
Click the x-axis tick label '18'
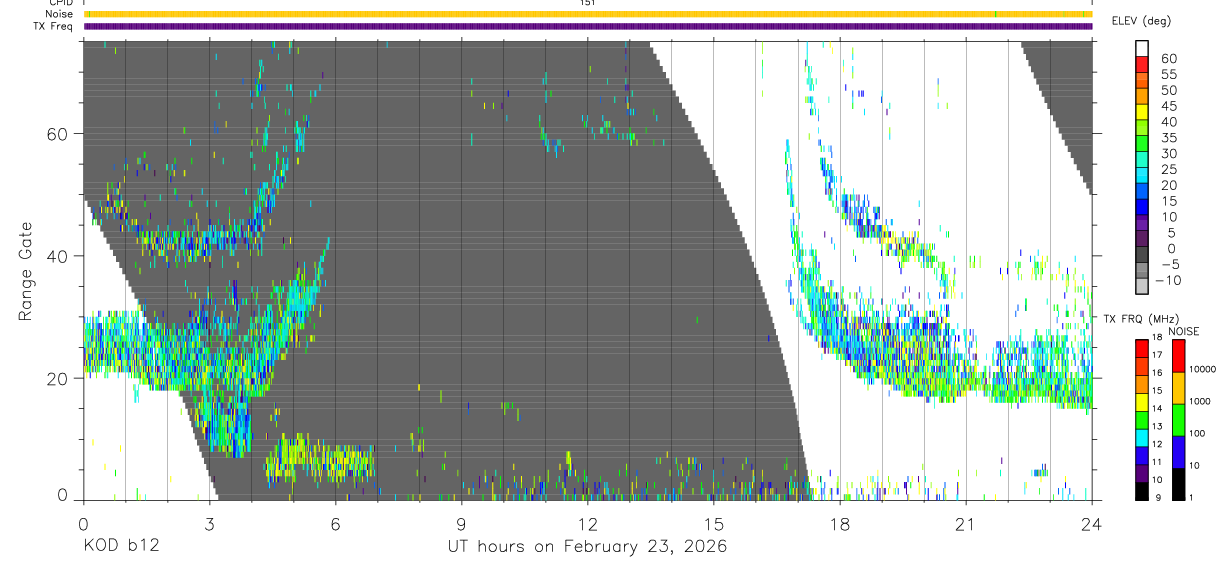(x=840, y=524)
